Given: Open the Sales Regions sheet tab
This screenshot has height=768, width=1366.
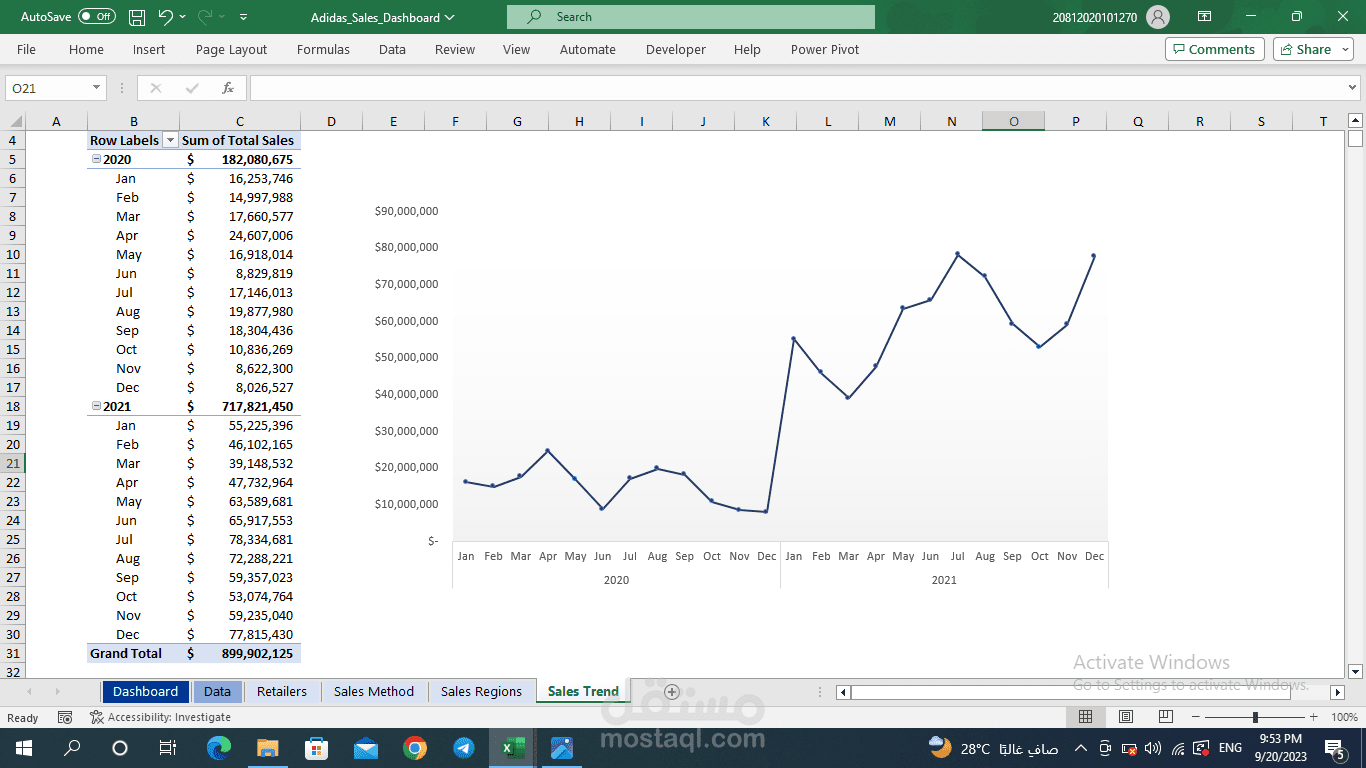Looking at the screenshot, I should click(481, 691).
